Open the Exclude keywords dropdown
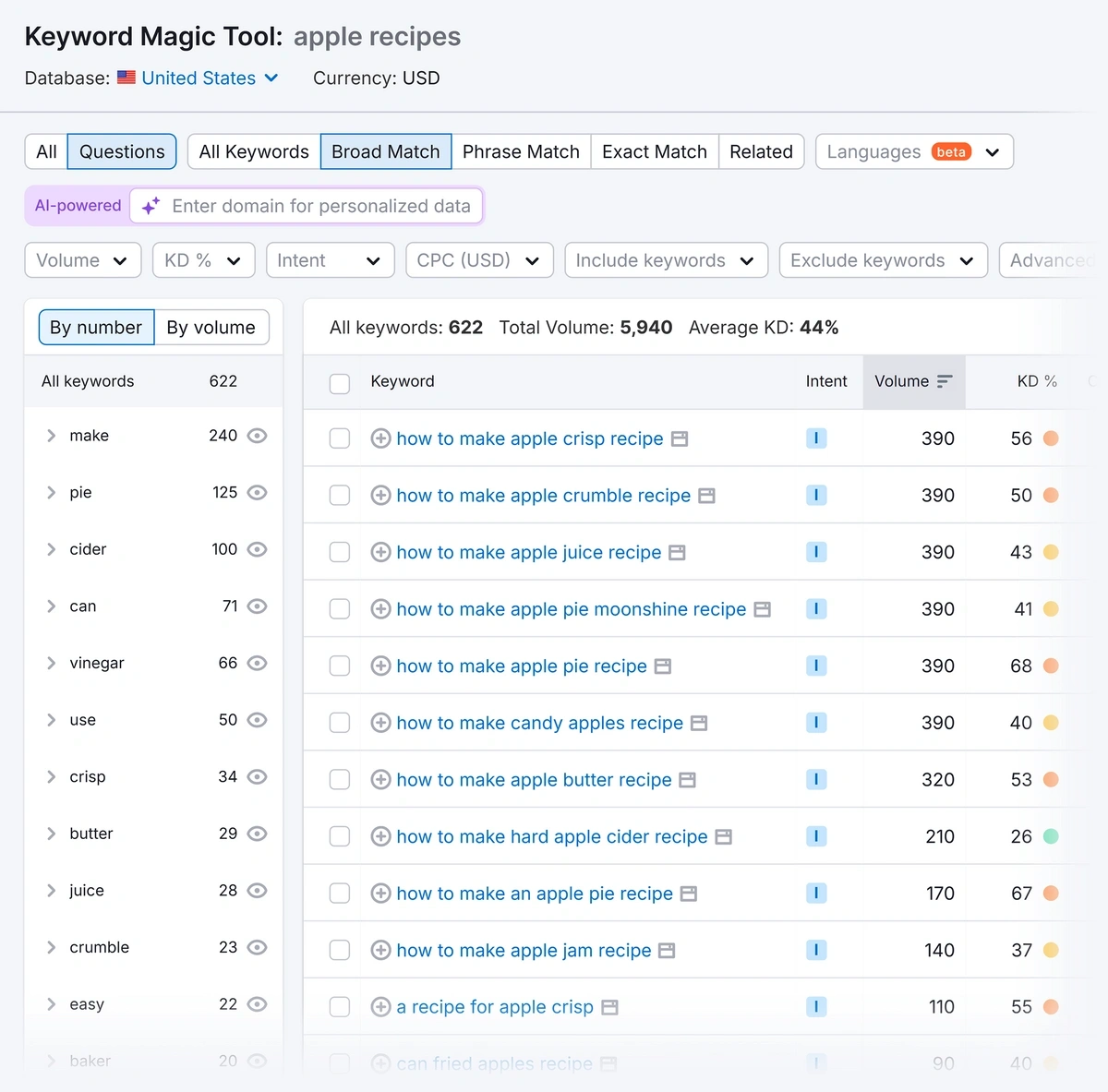Viewport: 1108px width, 1092px height. 884,260
